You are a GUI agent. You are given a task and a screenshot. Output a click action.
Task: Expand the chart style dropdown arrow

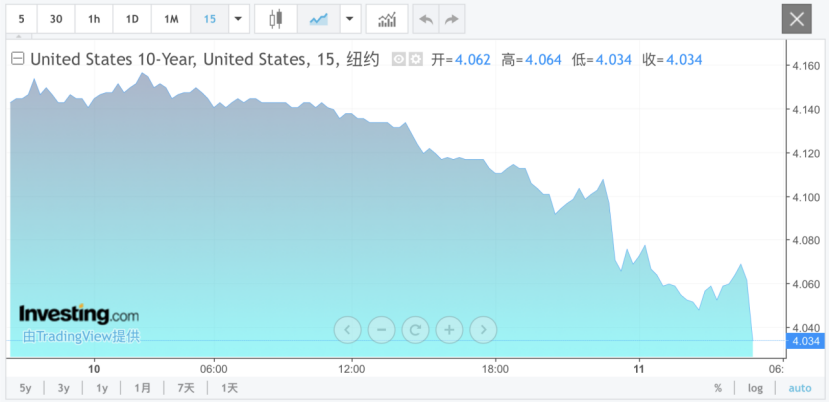(349, 19)
